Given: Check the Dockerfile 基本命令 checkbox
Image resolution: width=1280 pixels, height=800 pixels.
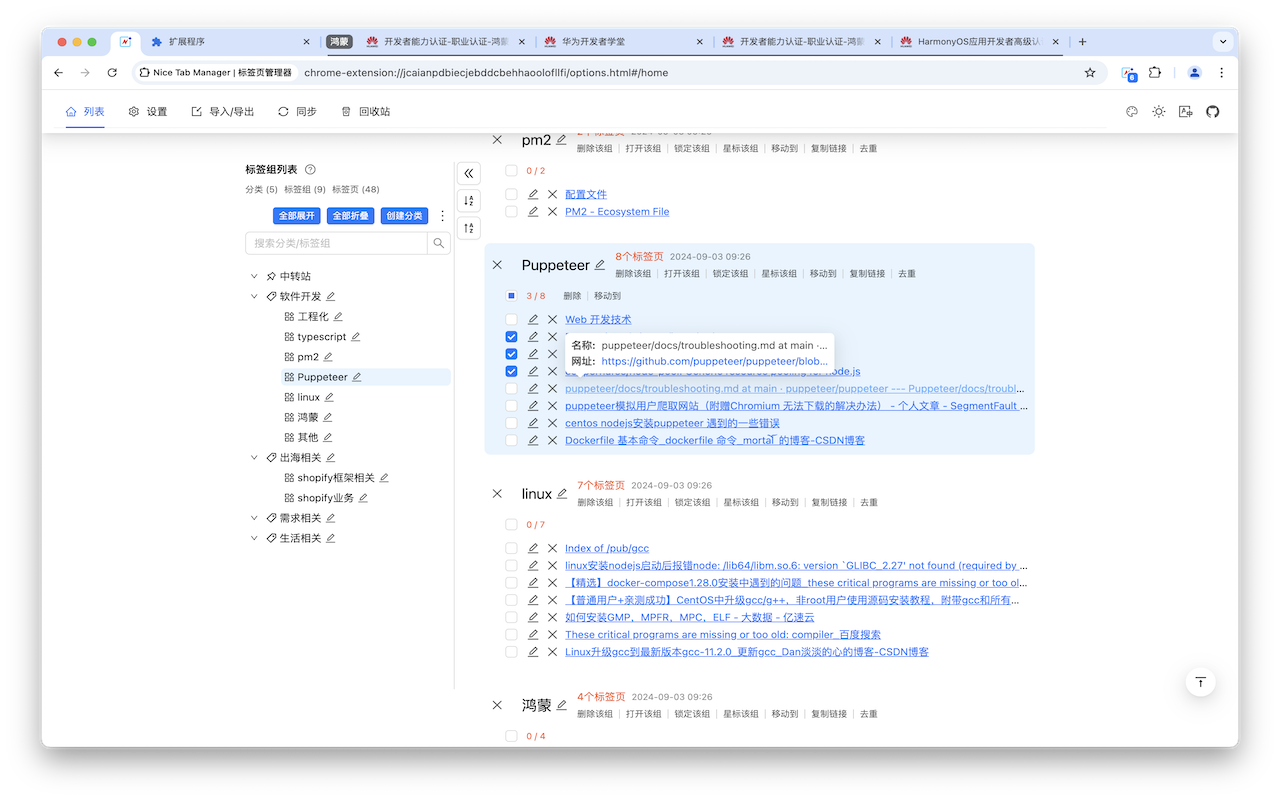Looking at the screenshot, I should point(511,440).
